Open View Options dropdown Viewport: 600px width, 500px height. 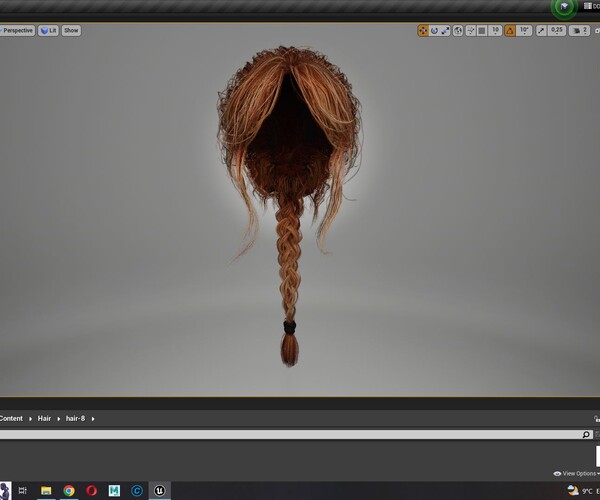[576, 474]
